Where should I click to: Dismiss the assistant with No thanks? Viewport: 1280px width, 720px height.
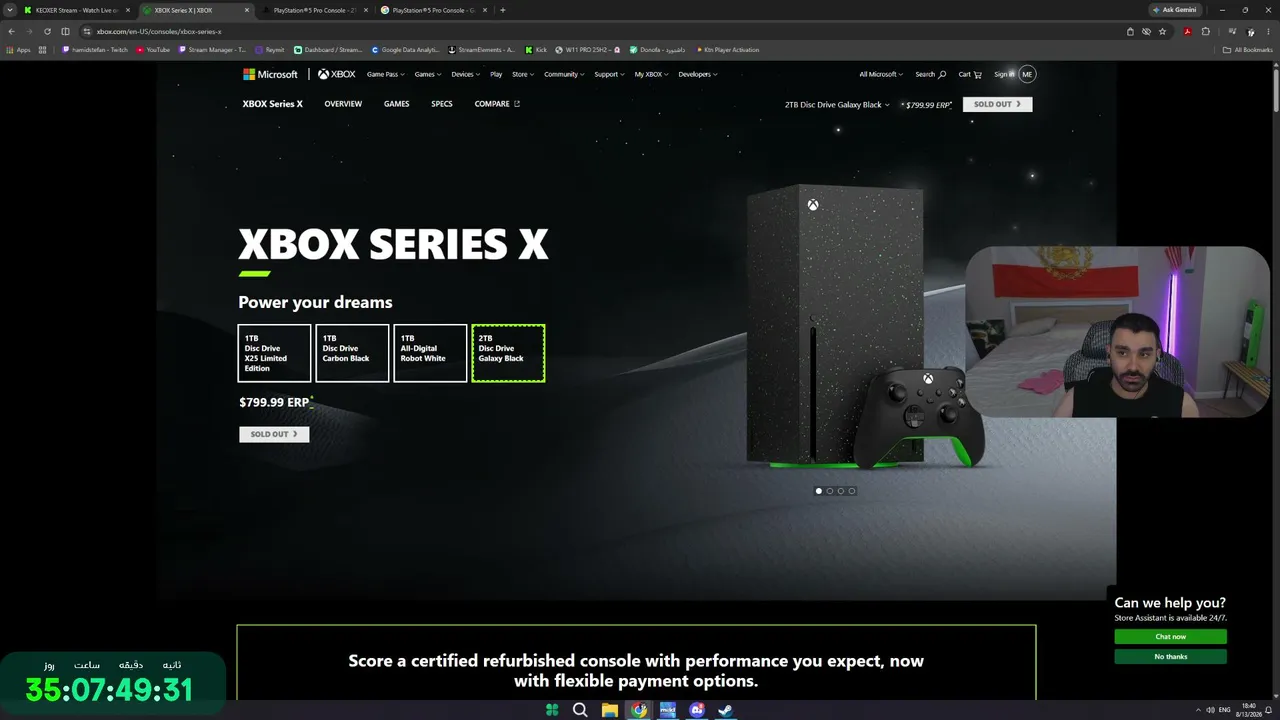tap(1170, 657)
